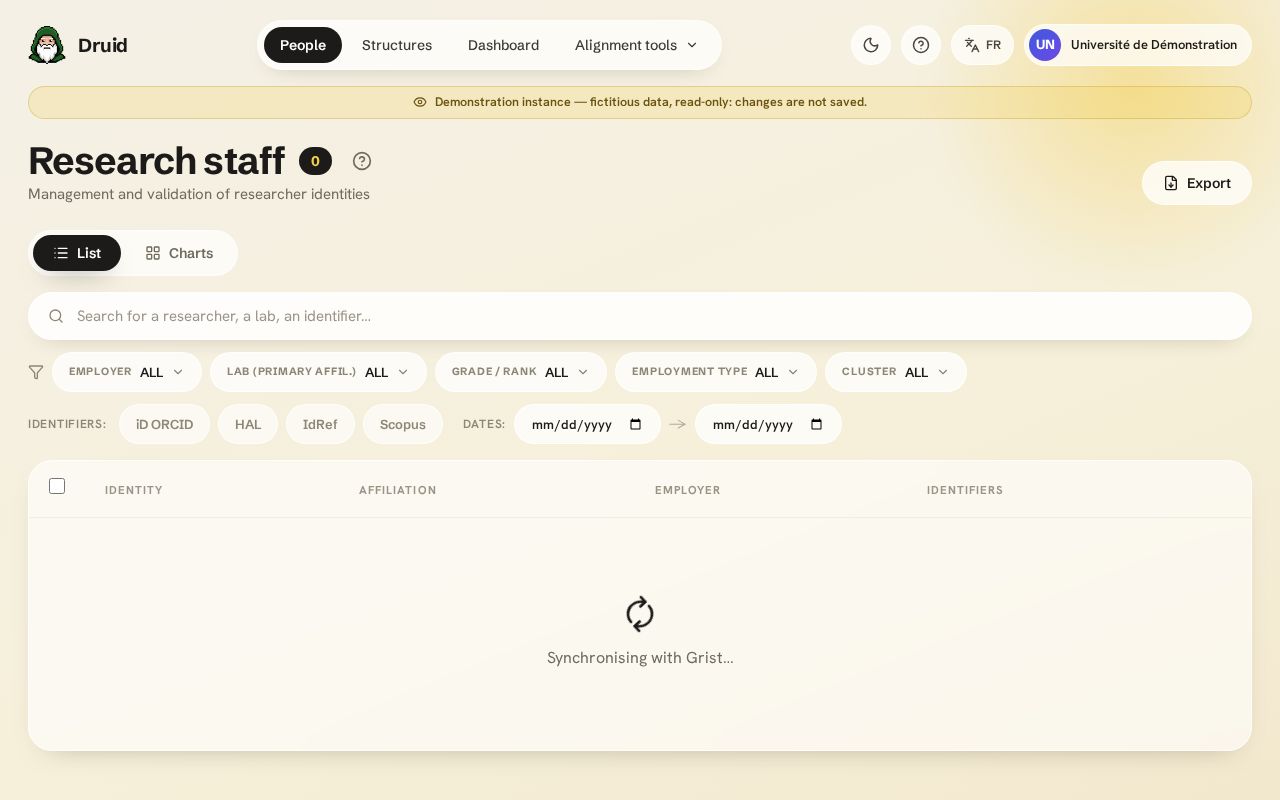Open the end date calendar picker icon
This screenshot has width=1280, height=800.
(817, 424)
